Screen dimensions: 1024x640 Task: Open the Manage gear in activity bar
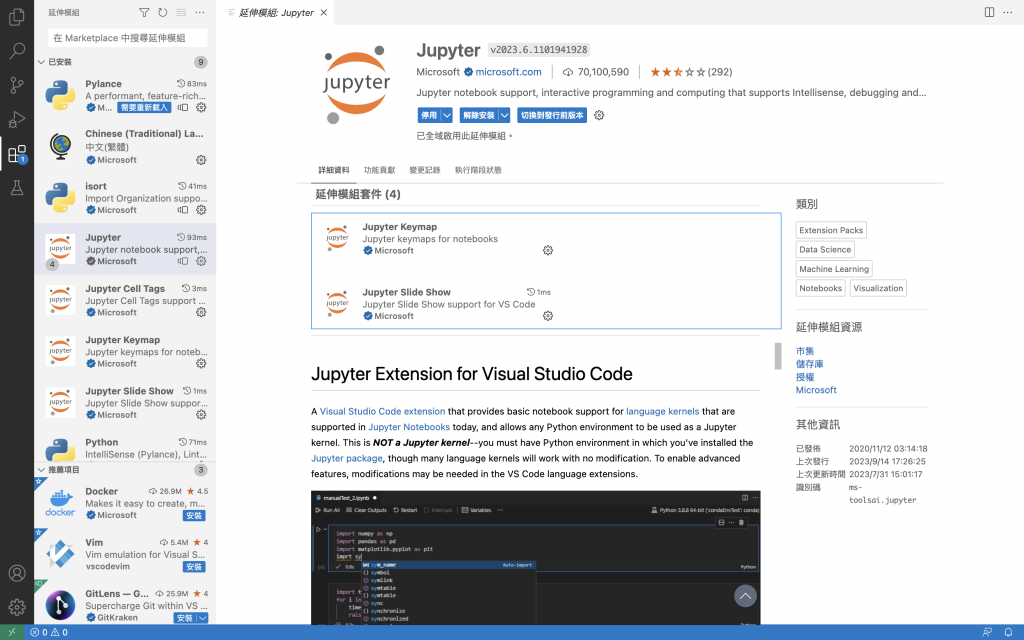pyautogui.click(x=17, y=607)
